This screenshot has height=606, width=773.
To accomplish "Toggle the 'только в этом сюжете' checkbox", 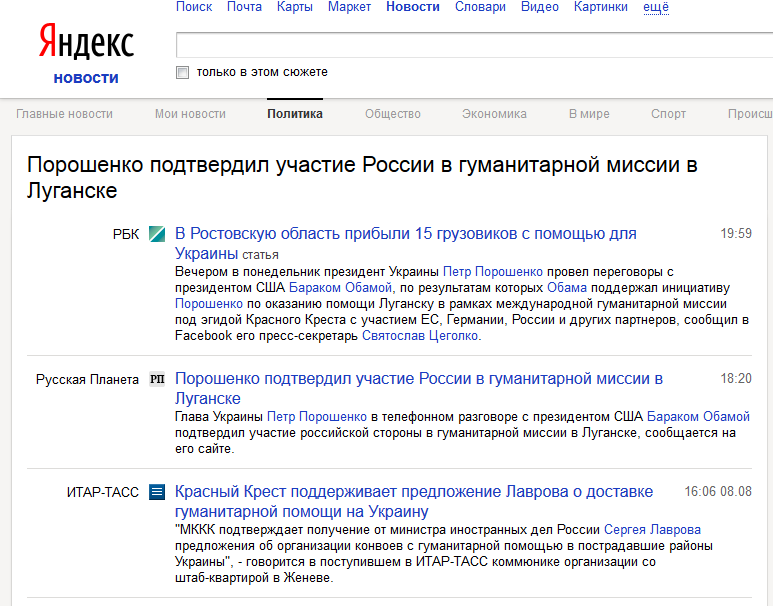I will tap(182, 72).
